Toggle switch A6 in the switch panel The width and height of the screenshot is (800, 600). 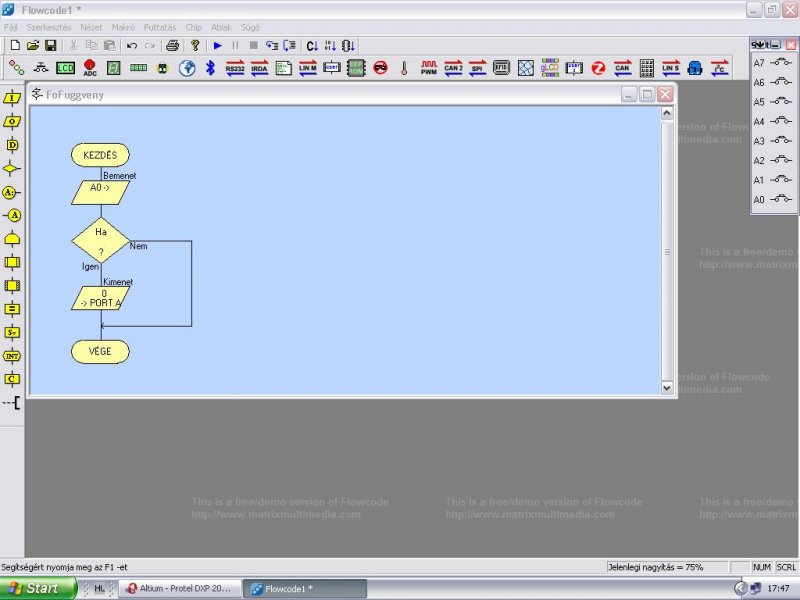(x=781, y=82)
